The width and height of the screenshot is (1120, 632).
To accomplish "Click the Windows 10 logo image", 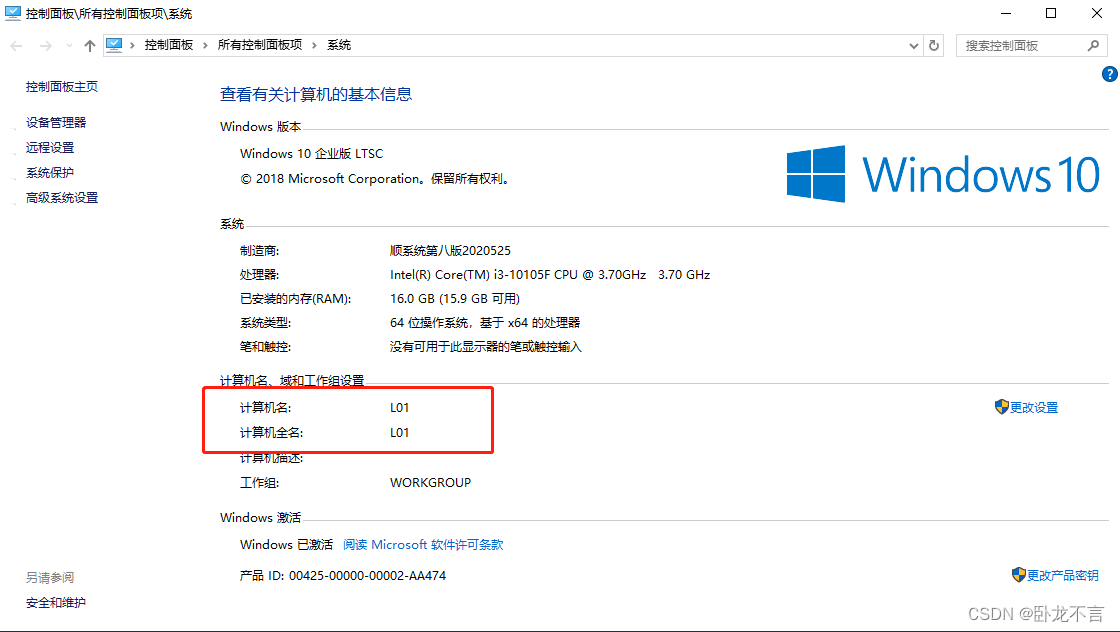I will (943, 174).
